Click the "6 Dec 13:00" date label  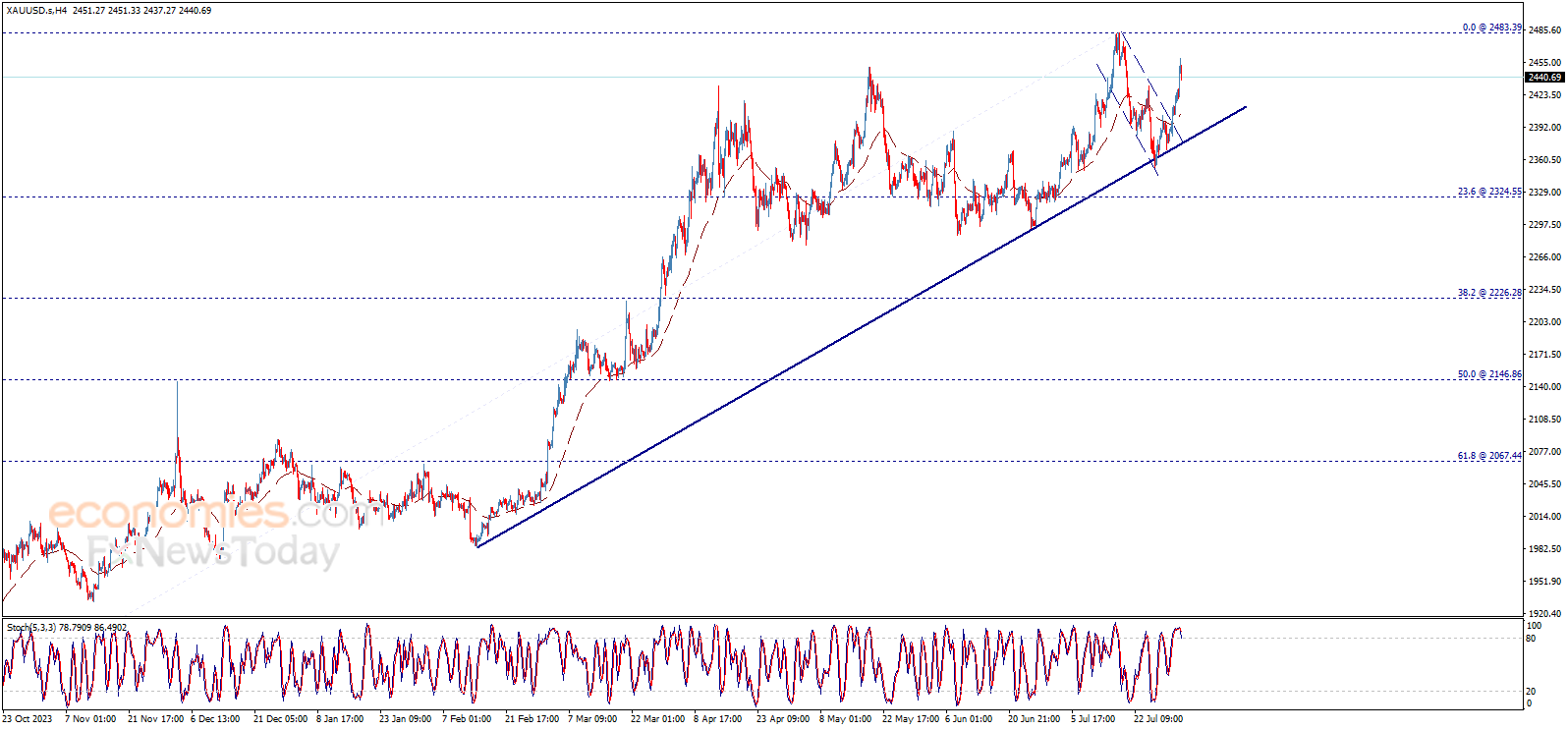215,719
